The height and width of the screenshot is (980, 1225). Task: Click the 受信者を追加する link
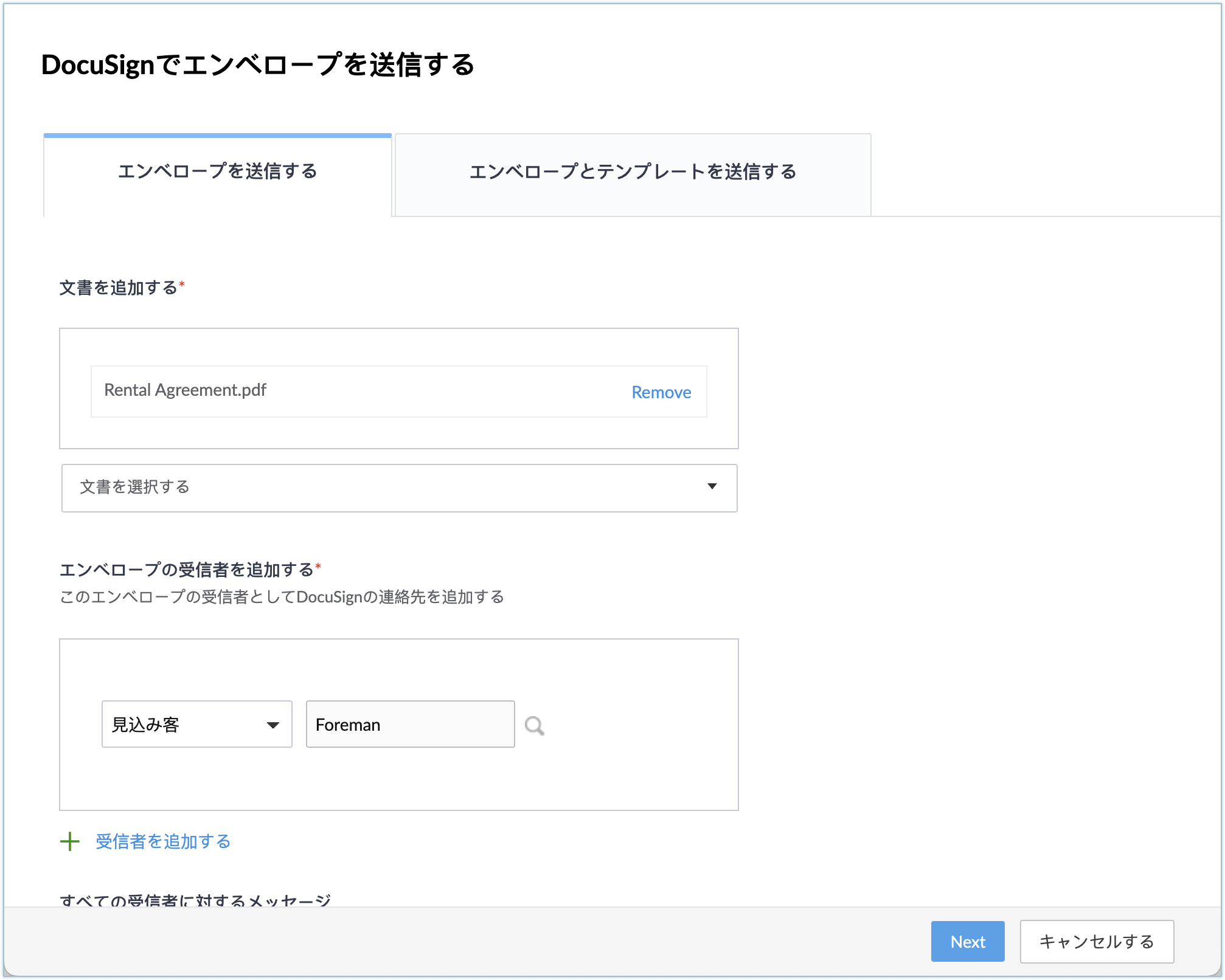point(163,841)
